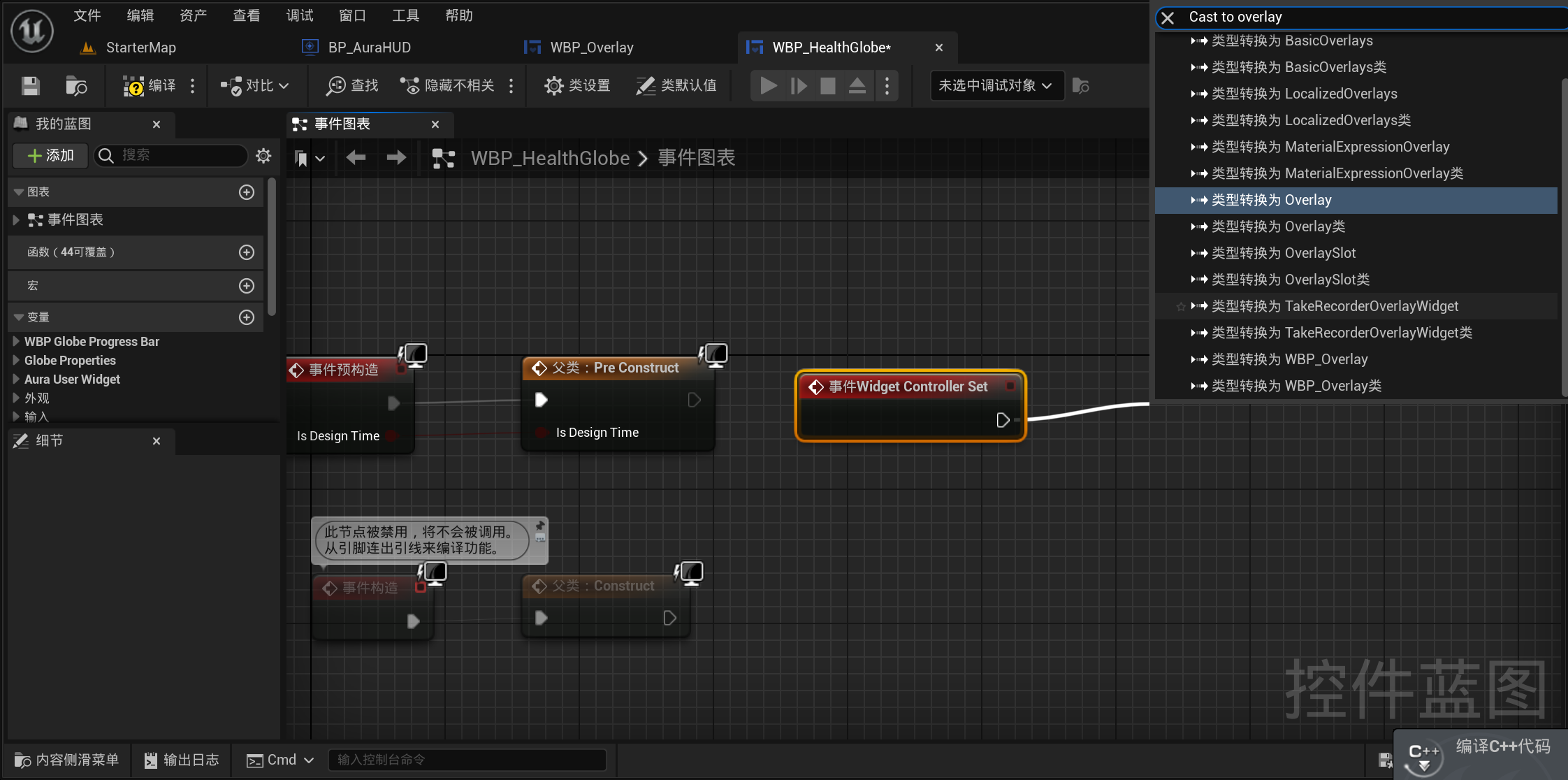Expand the WBP Globe Progress Bar category
1568x780 pixels.
(x=16, y=342)
